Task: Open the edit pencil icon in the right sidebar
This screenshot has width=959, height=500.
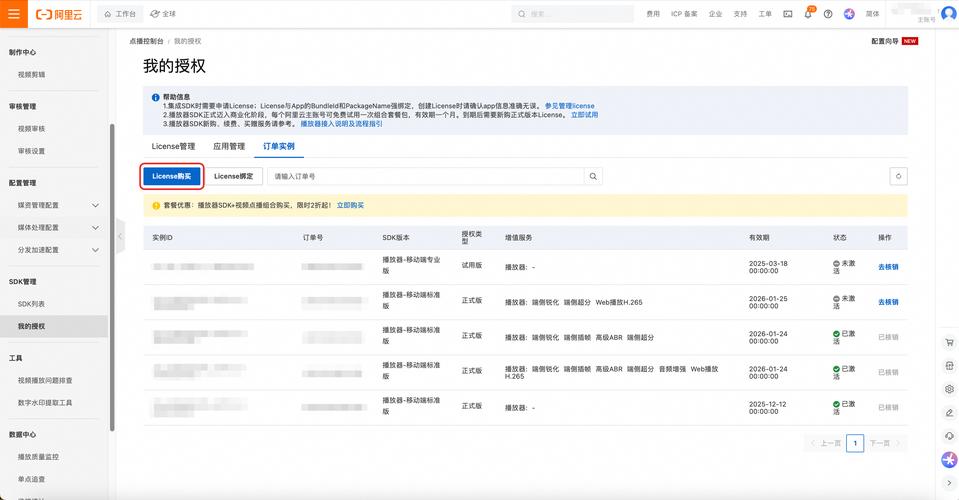Action: (x=949, y=413)
